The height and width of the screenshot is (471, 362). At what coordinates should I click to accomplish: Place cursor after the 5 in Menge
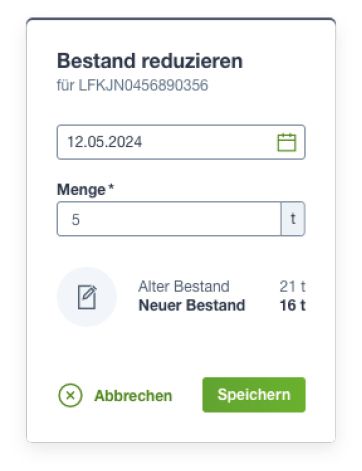(80, 219)
